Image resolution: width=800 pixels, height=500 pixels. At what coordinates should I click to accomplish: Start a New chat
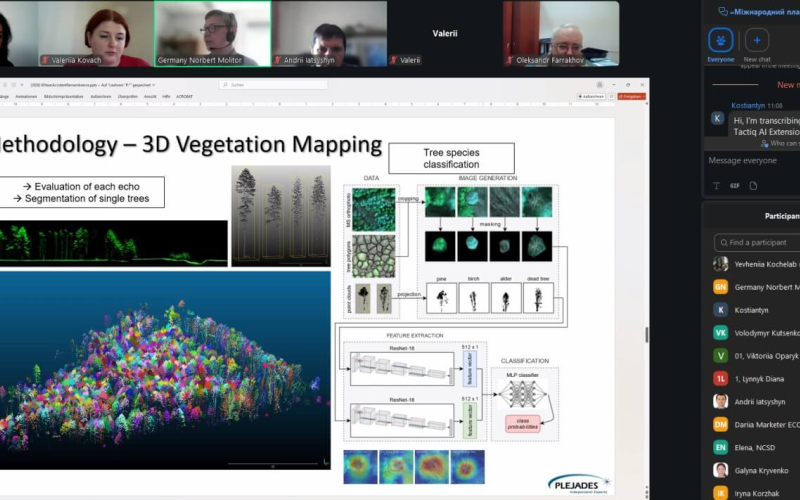(x=757, y=40)
